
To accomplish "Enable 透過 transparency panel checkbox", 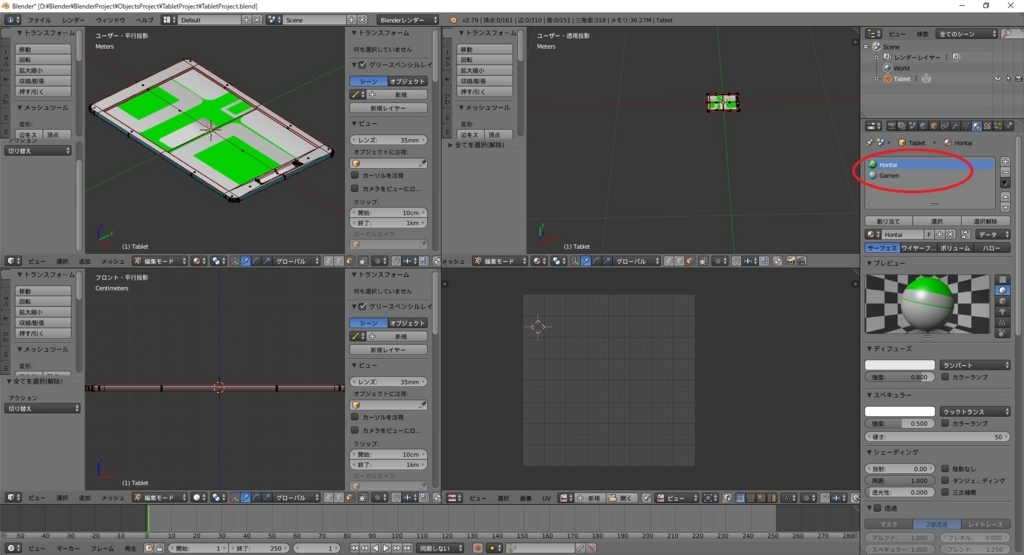I will point(878,508).
